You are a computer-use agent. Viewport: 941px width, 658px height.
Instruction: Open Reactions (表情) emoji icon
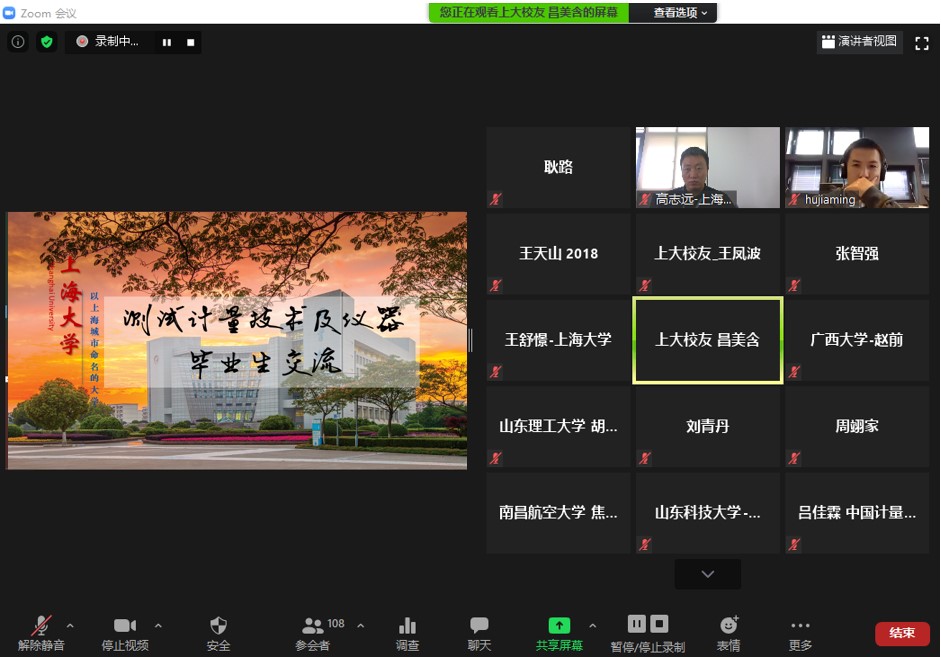pos(728,626)
